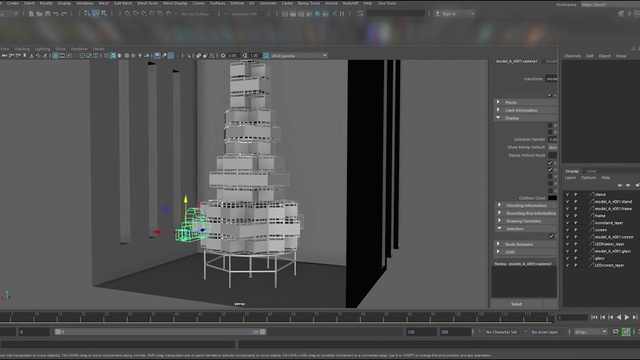
Task: Toggle visibility of the frame layer
Action: pos(567,216)
